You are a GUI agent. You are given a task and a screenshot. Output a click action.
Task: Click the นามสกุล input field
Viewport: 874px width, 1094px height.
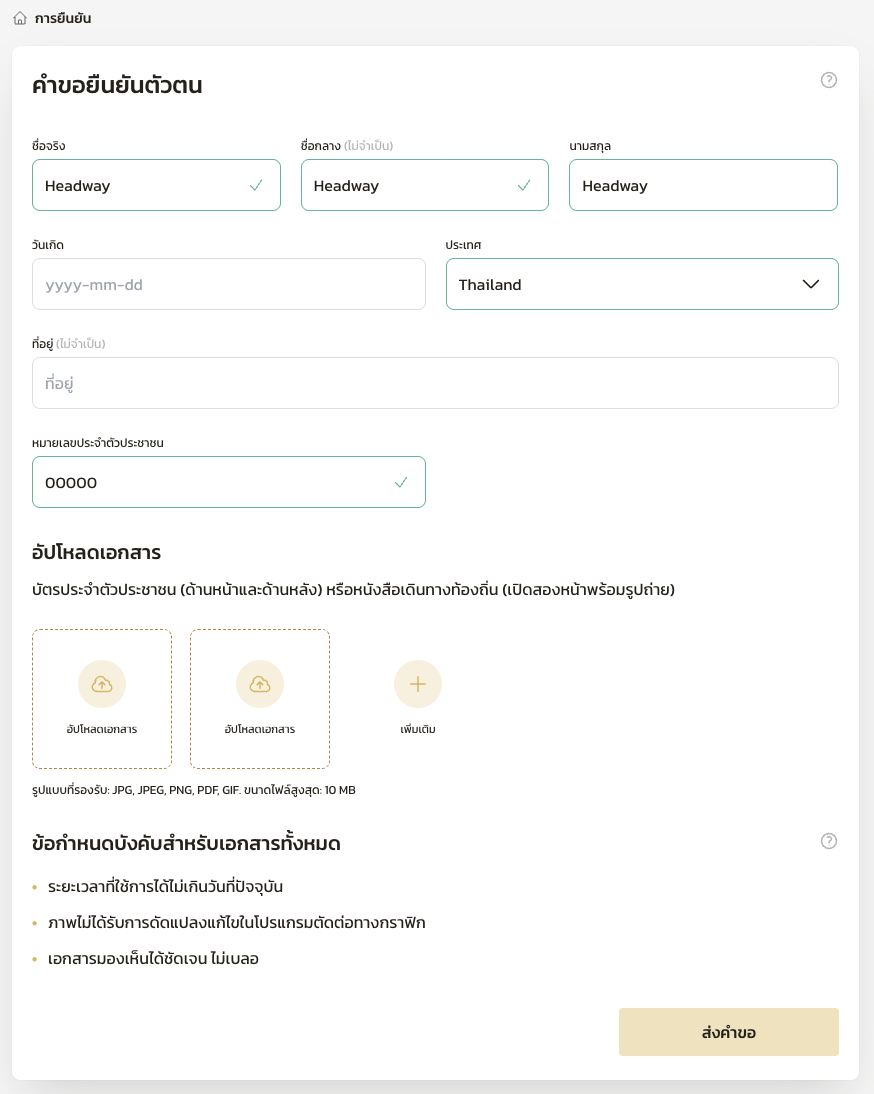[702, 185]
